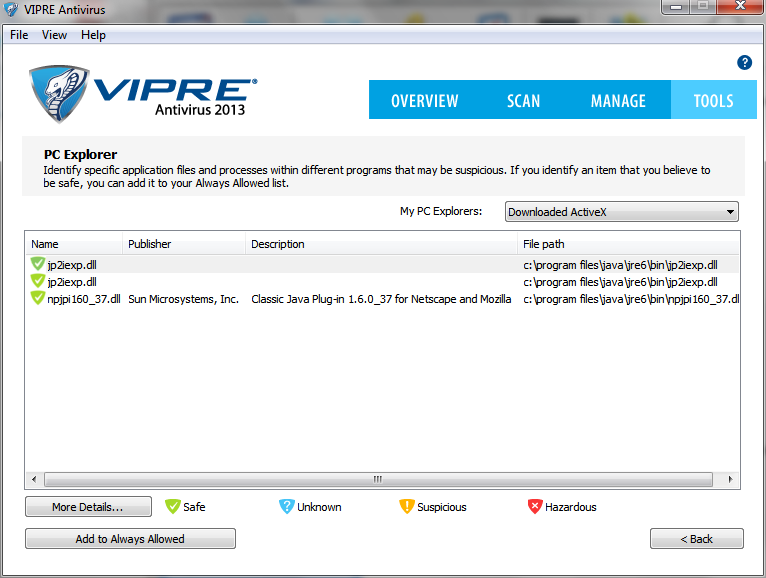Screen dimensions: 766x578
Task: Click the More Details... button
Action: coord(88,507)
